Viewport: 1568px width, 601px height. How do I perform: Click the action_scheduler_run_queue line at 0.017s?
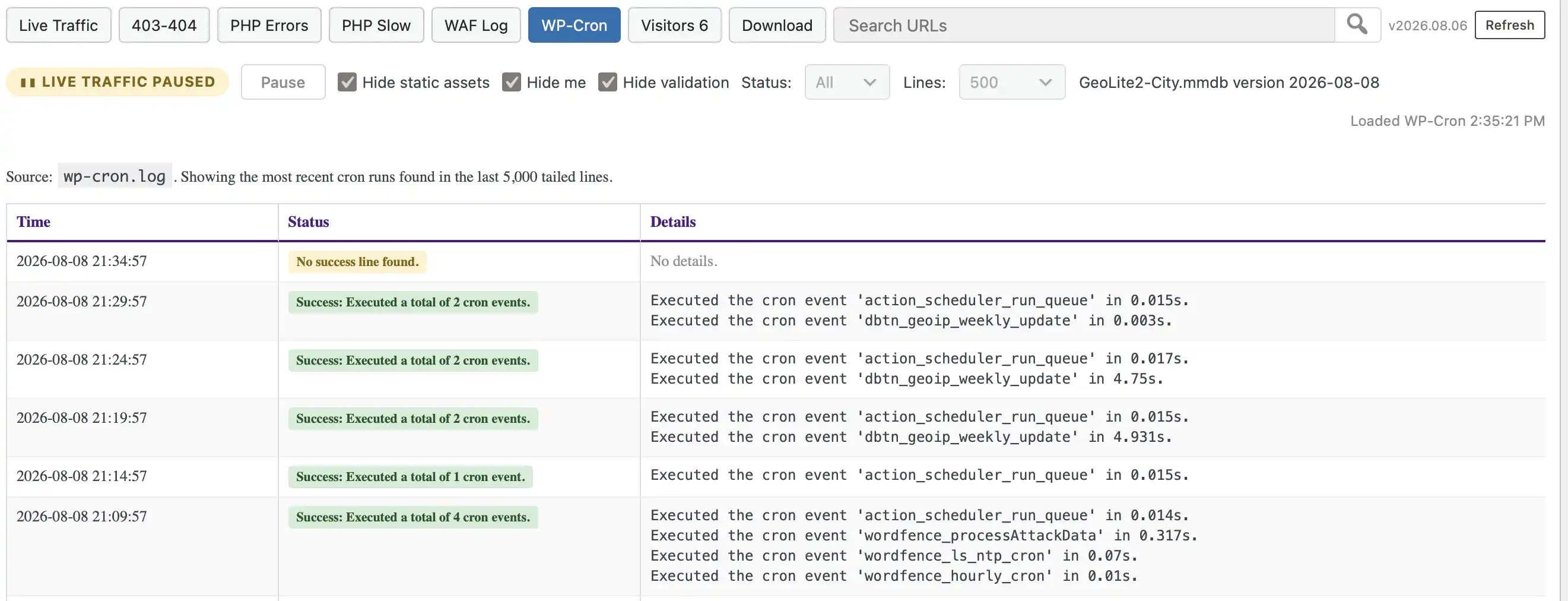tap(919, 359)
